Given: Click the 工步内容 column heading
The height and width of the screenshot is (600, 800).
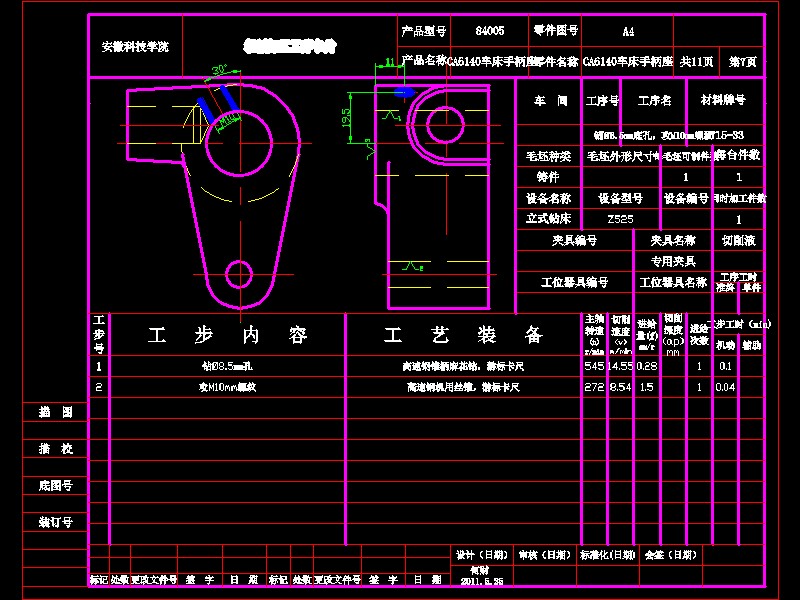Looking at the screenshot, I should point(228,335).
